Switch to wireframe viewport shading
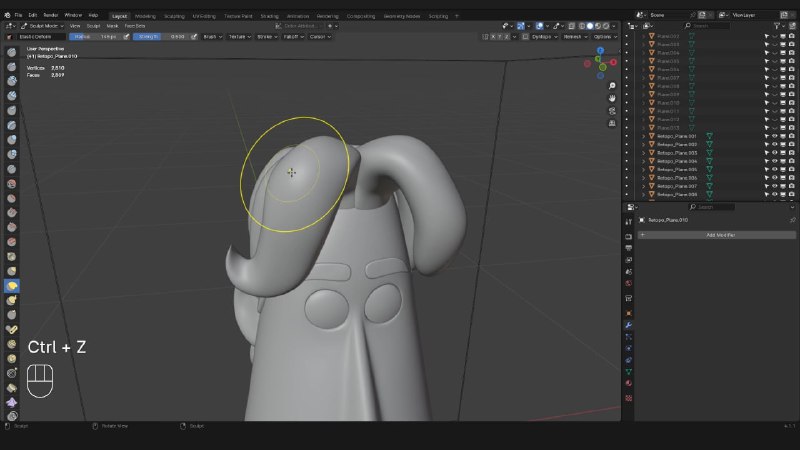 (x=582, y=26)
